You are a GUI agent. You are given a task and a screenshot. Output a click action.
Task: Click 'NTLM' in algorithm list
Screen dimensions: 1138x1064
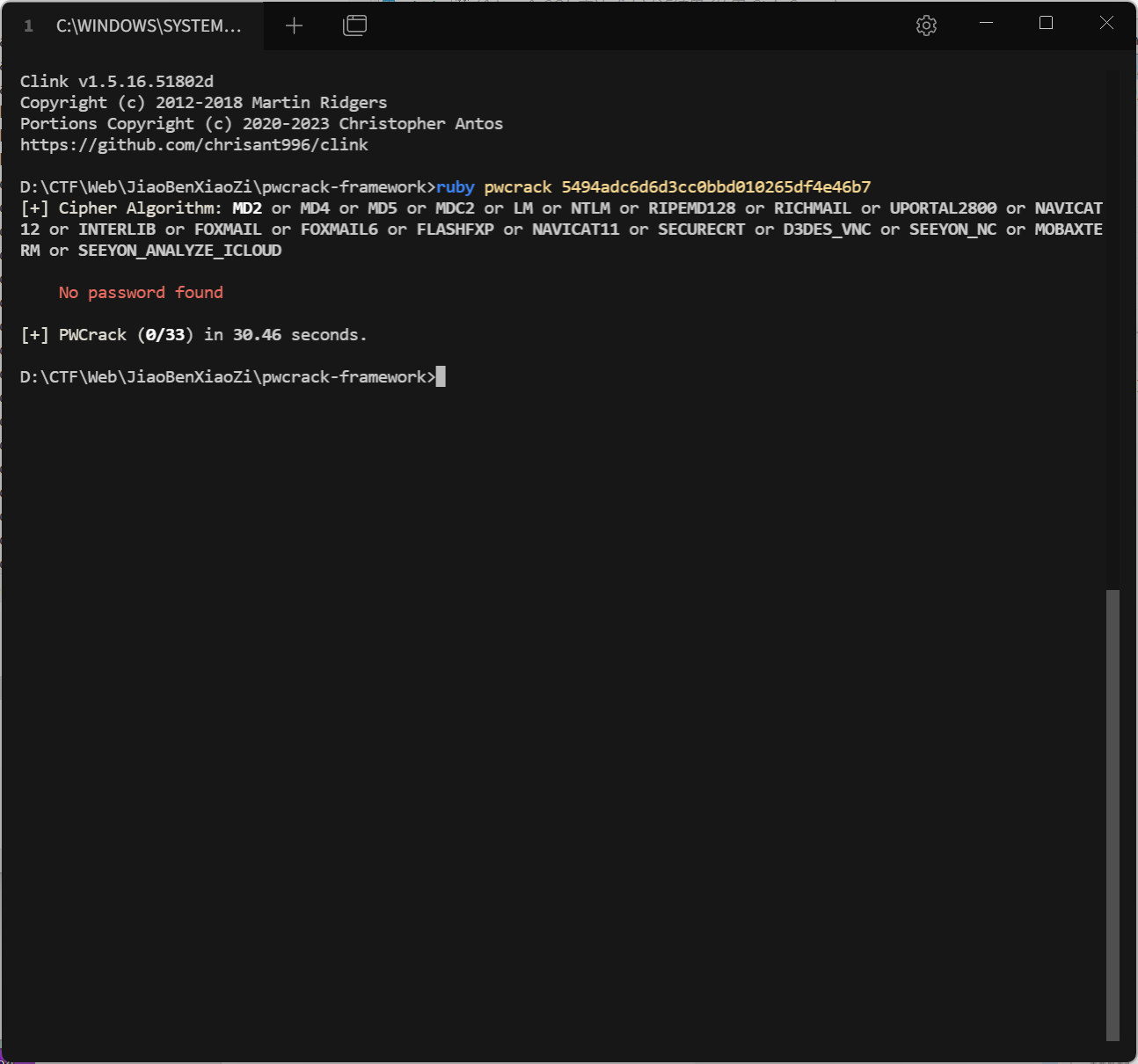[x=590, y=208]
